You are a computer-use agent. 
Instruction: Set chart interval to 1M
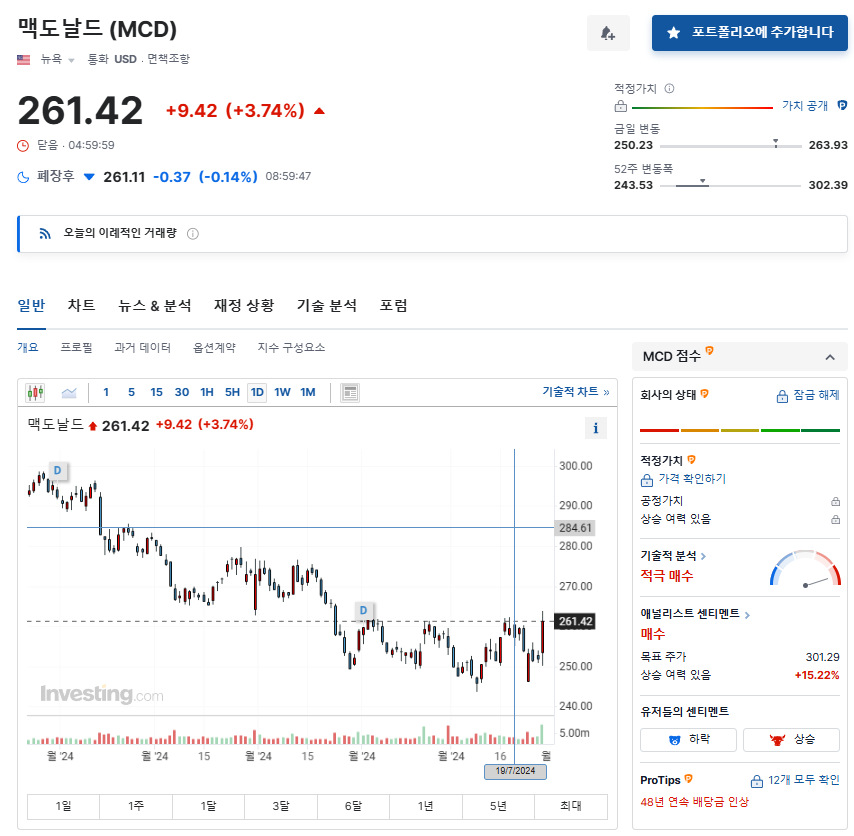(308, 392)
